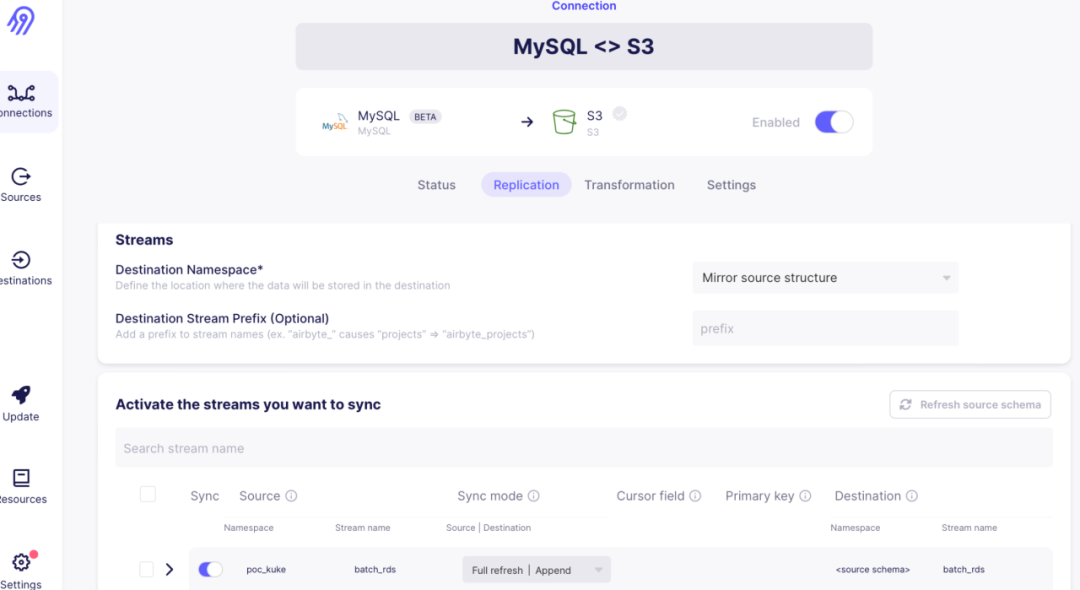
Task: Click the destination batch_rds stream name
Action: pos(964,569)
